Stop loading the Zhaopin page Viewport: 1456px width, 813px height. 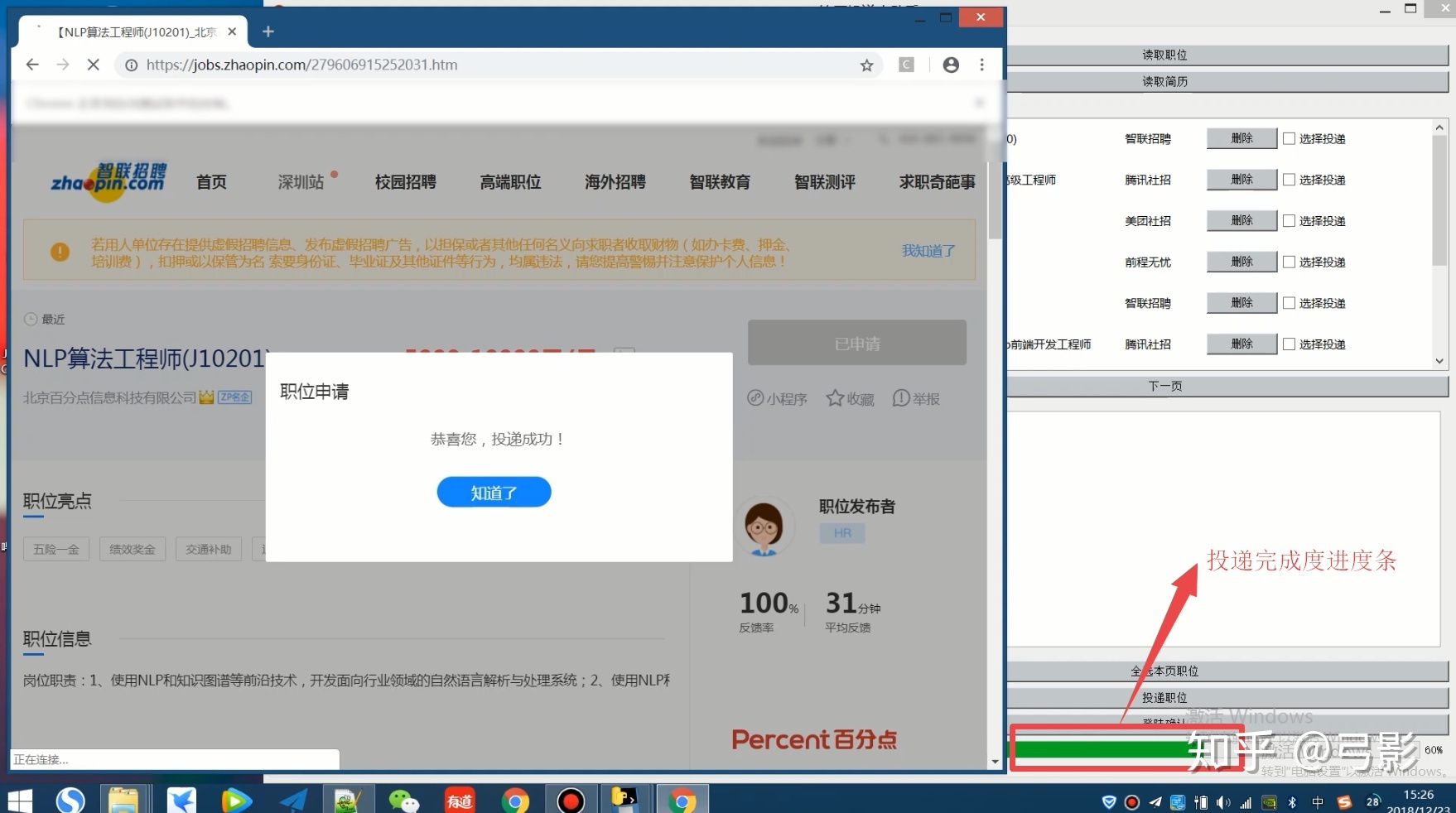(94, 65)
